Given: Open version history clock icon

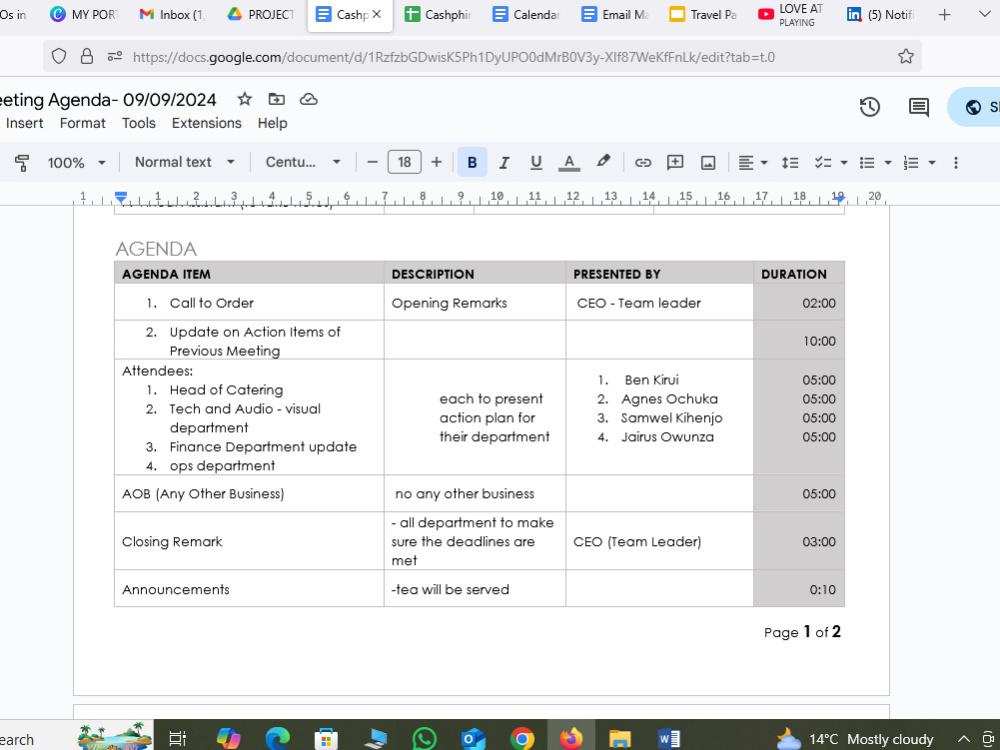Looking at the screenshot, I should (870, 107).
